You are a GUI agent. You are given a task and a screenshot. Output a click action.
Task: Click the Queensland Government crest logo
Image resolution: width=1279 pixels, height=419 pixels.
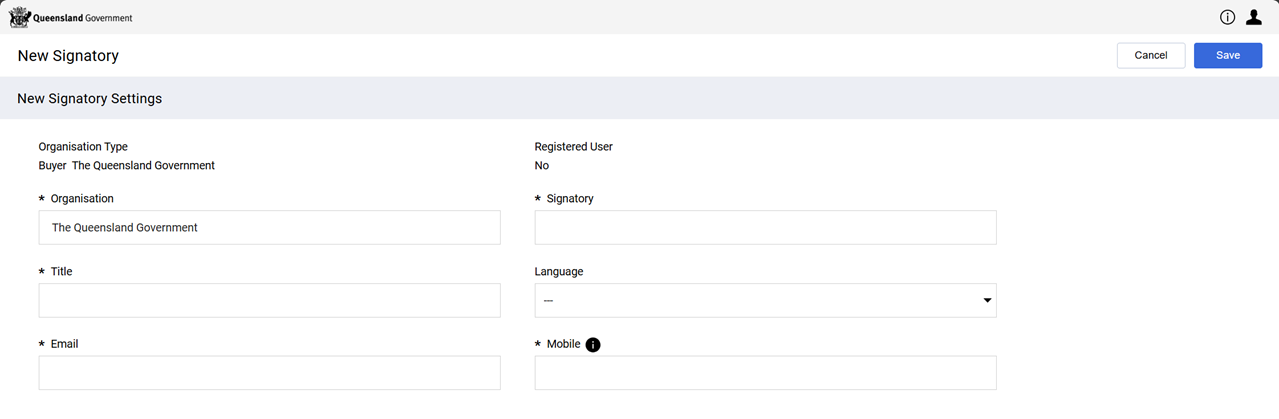pos(20,17)
